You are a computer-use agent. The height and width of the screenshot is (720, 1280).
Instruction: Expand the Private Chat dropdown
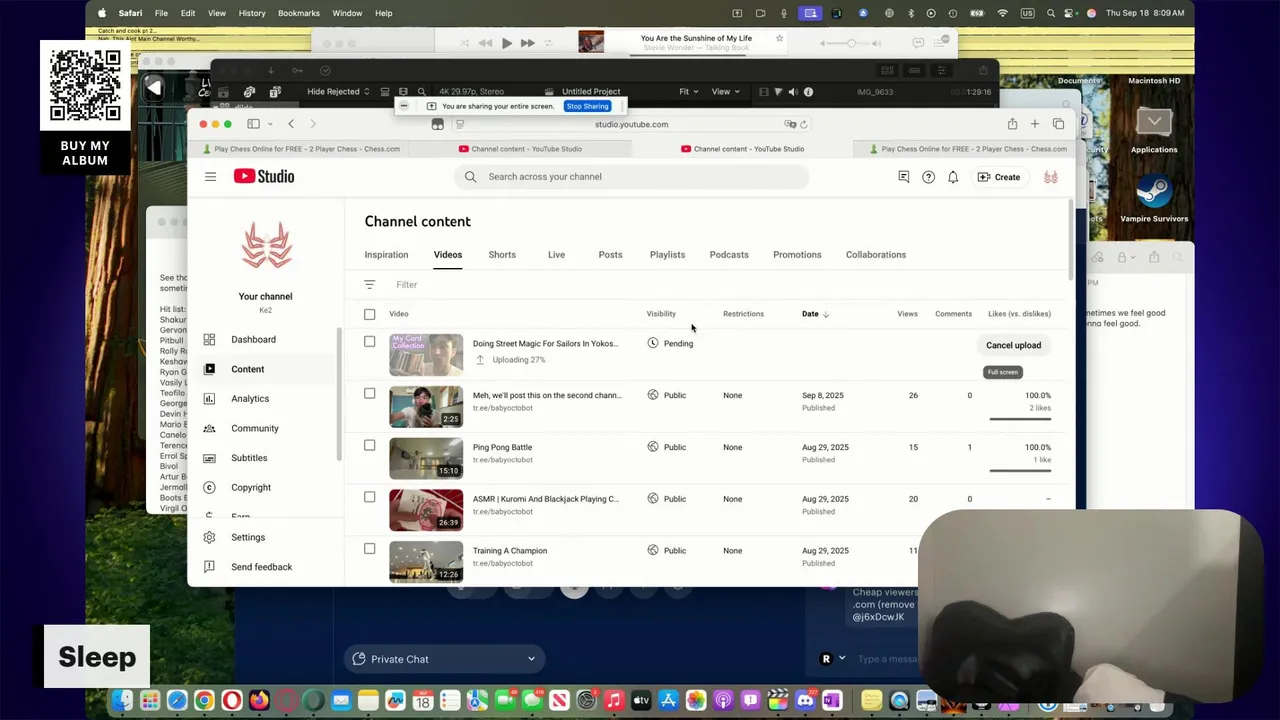click(x=444, y=659)
